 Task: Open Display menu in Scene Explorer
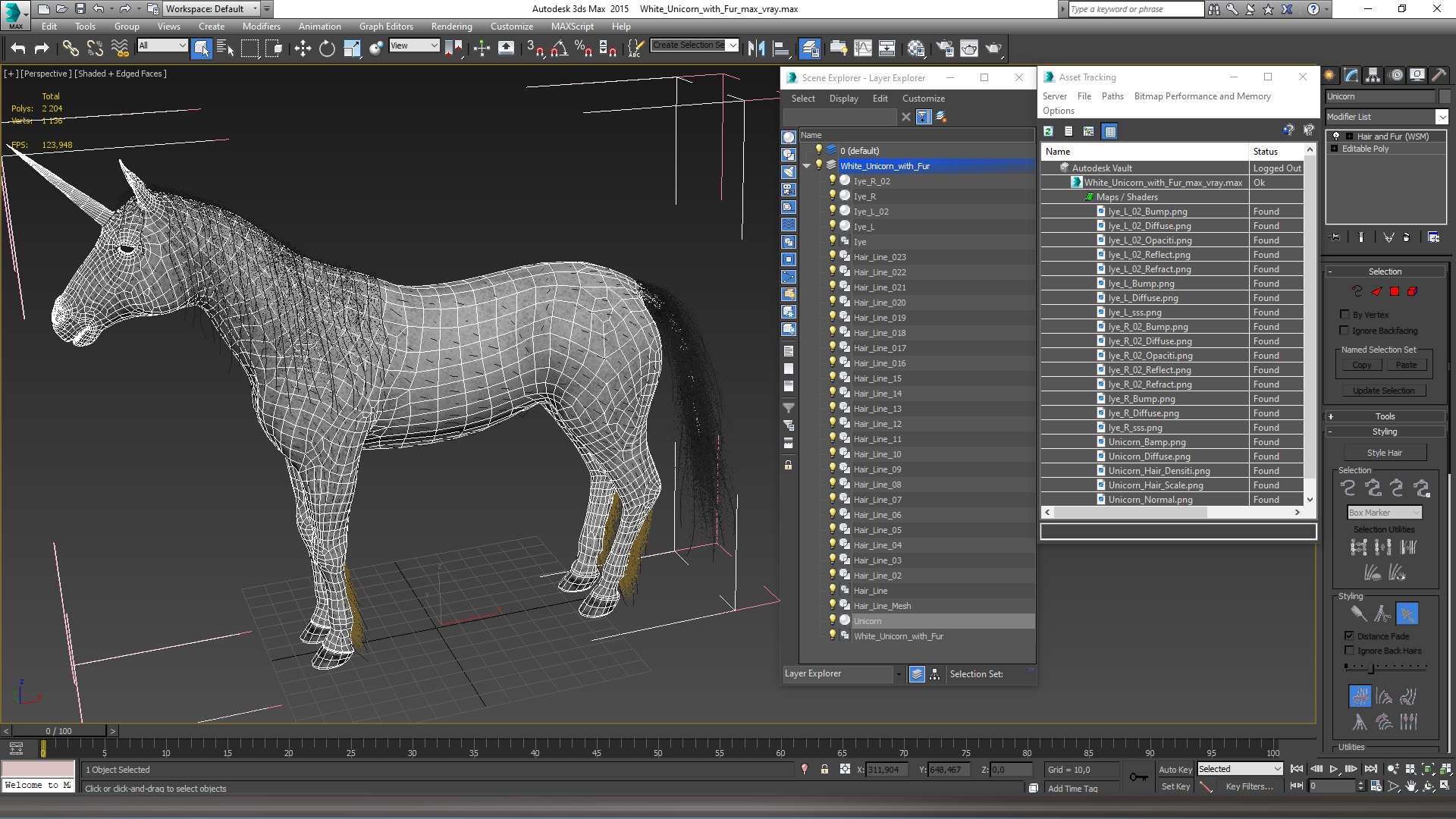(x=843, y=99)
